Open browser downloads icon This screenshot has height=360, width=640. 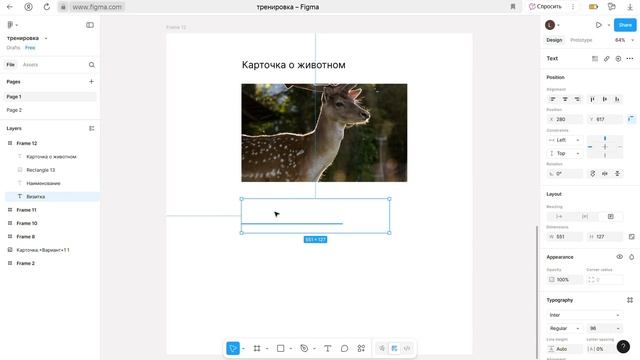click(630, 7)
